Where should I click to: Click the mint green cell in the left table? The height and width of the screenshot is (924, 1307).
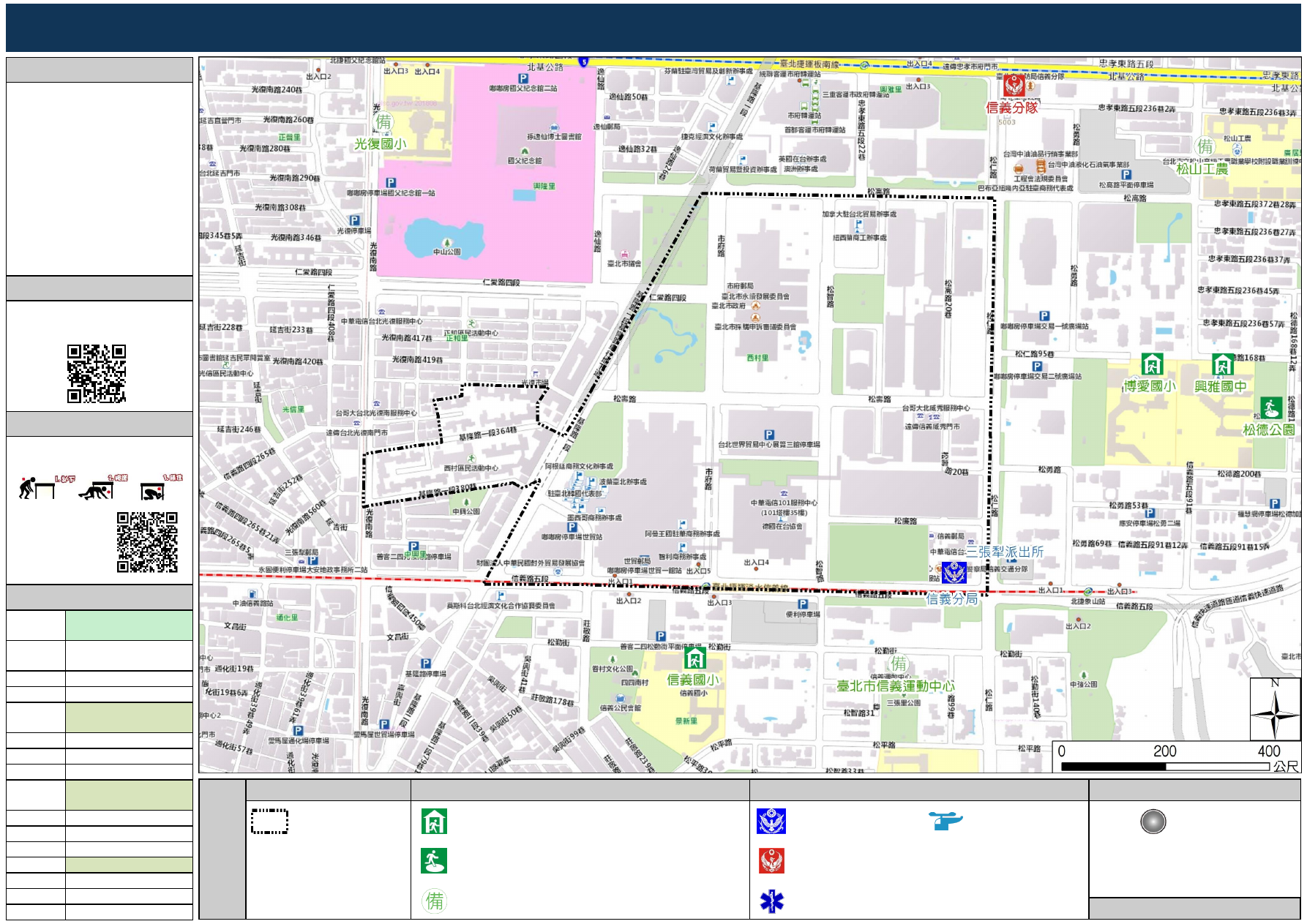[129, 626]
